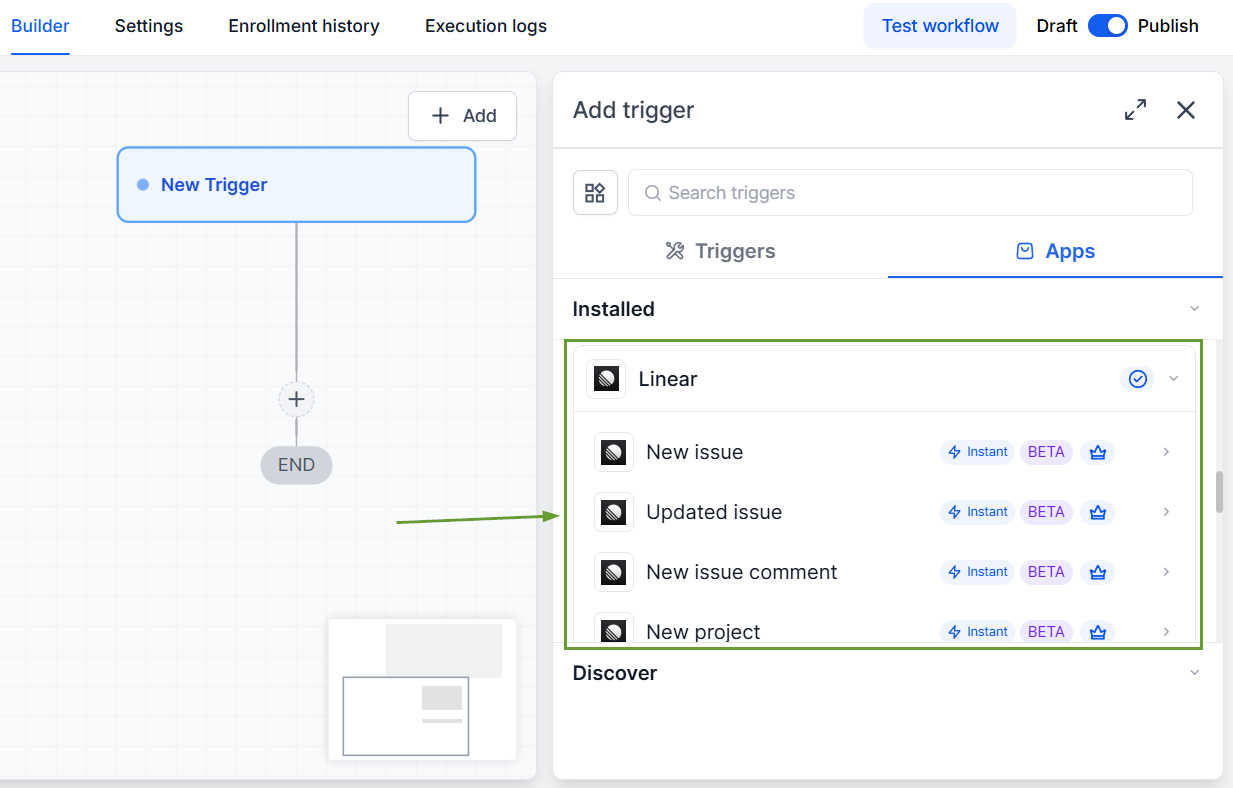Image resolution: width=1233 pixels, height=788 pixels.
Task: Click the BETA badge on New issue
Action: pos(1046,452)
